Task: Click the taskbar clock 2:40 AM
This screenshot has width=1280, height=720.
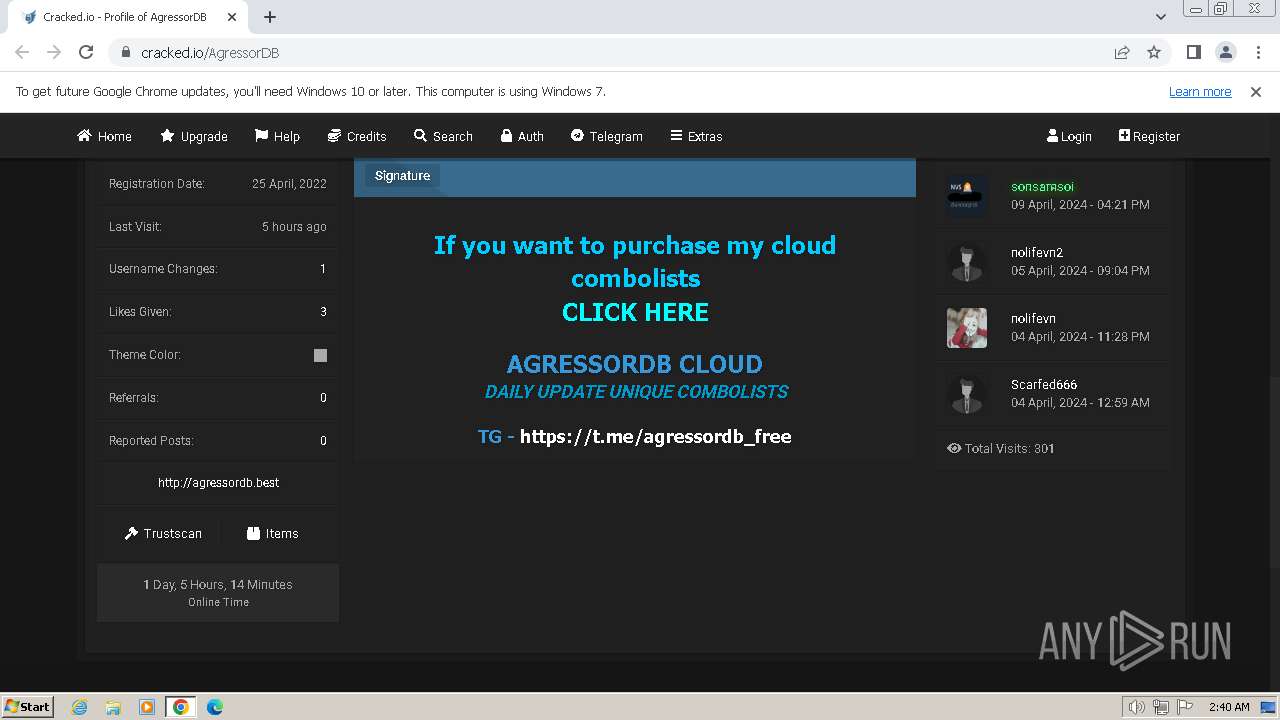Action: click(1229, 707)
